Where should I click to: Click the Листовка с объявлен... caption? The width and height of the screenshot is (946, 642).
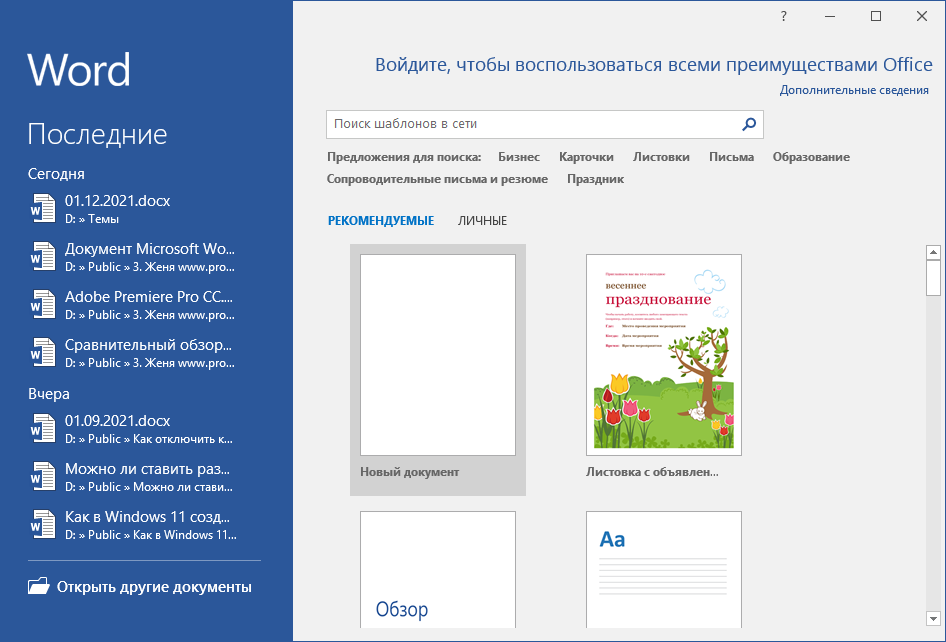pyautogui.click(x=652, y=472)
